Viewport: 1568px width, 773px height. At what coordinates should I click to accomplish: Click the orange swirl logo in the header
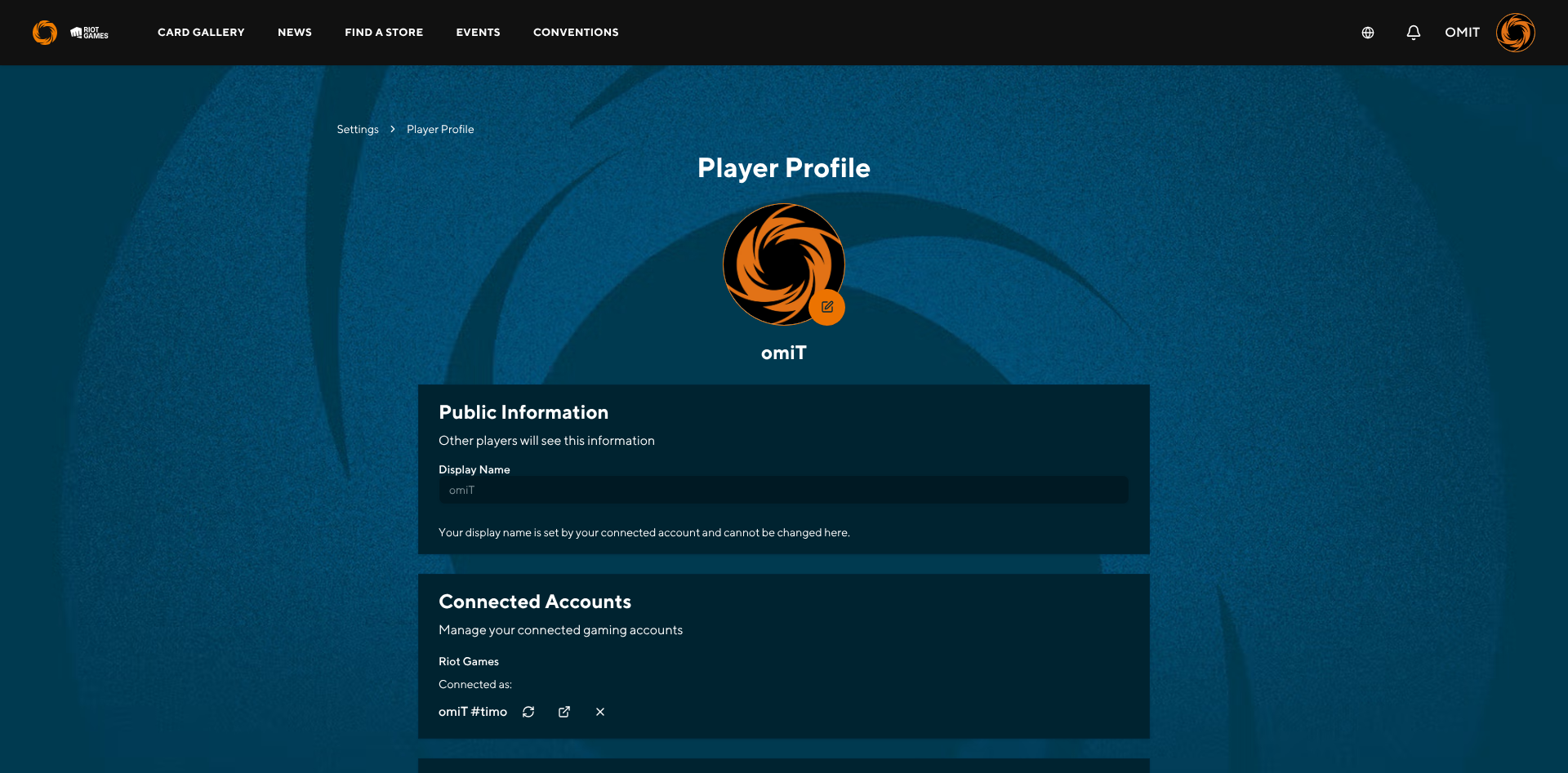coord(45,33)
